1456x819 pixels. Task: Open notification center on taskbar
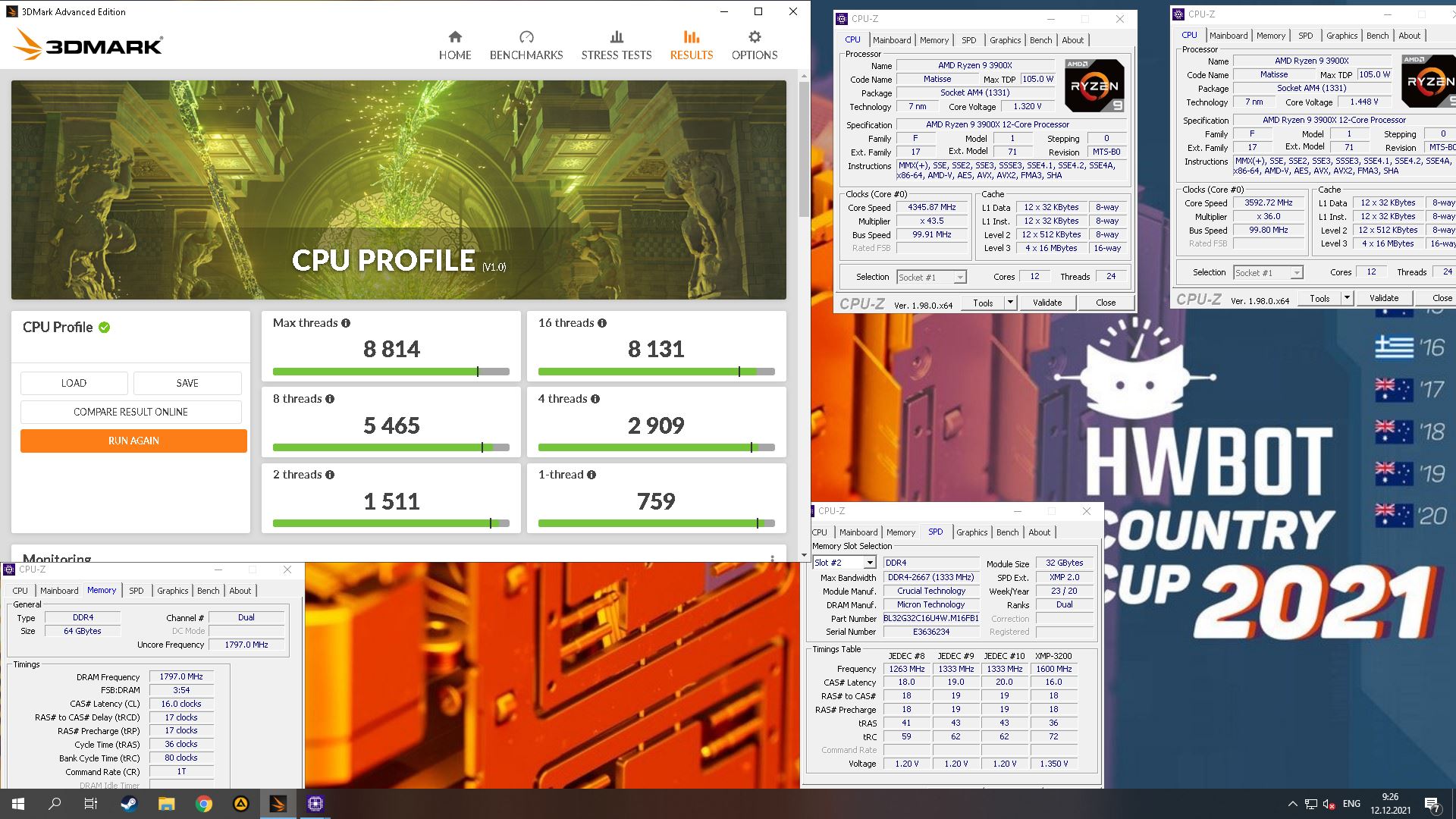pos(1432,804)
